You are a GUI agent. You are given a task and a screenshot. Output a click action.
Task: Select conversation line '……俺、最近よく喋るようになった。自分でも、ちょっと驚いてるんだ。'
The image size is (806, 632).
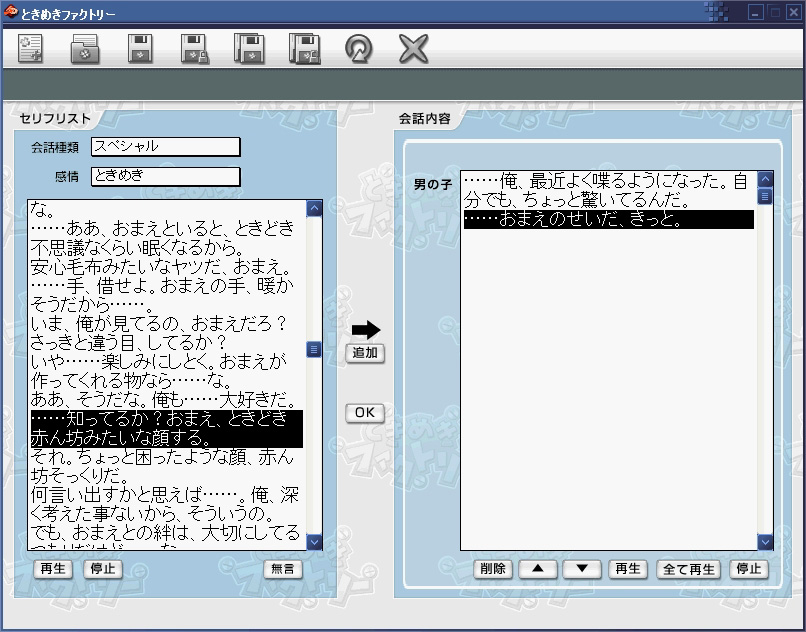(x=609, y=191)
